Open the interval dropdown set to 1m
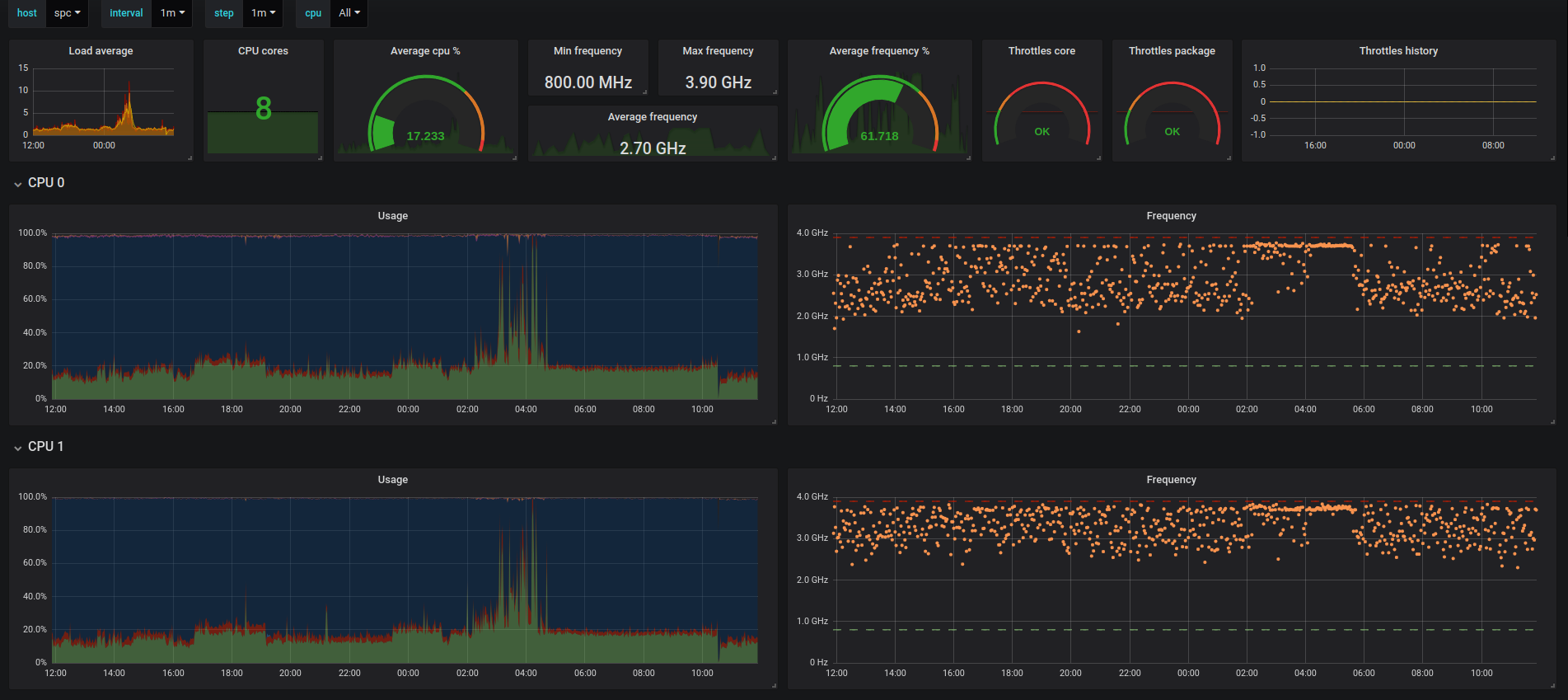 pos(172,13)
